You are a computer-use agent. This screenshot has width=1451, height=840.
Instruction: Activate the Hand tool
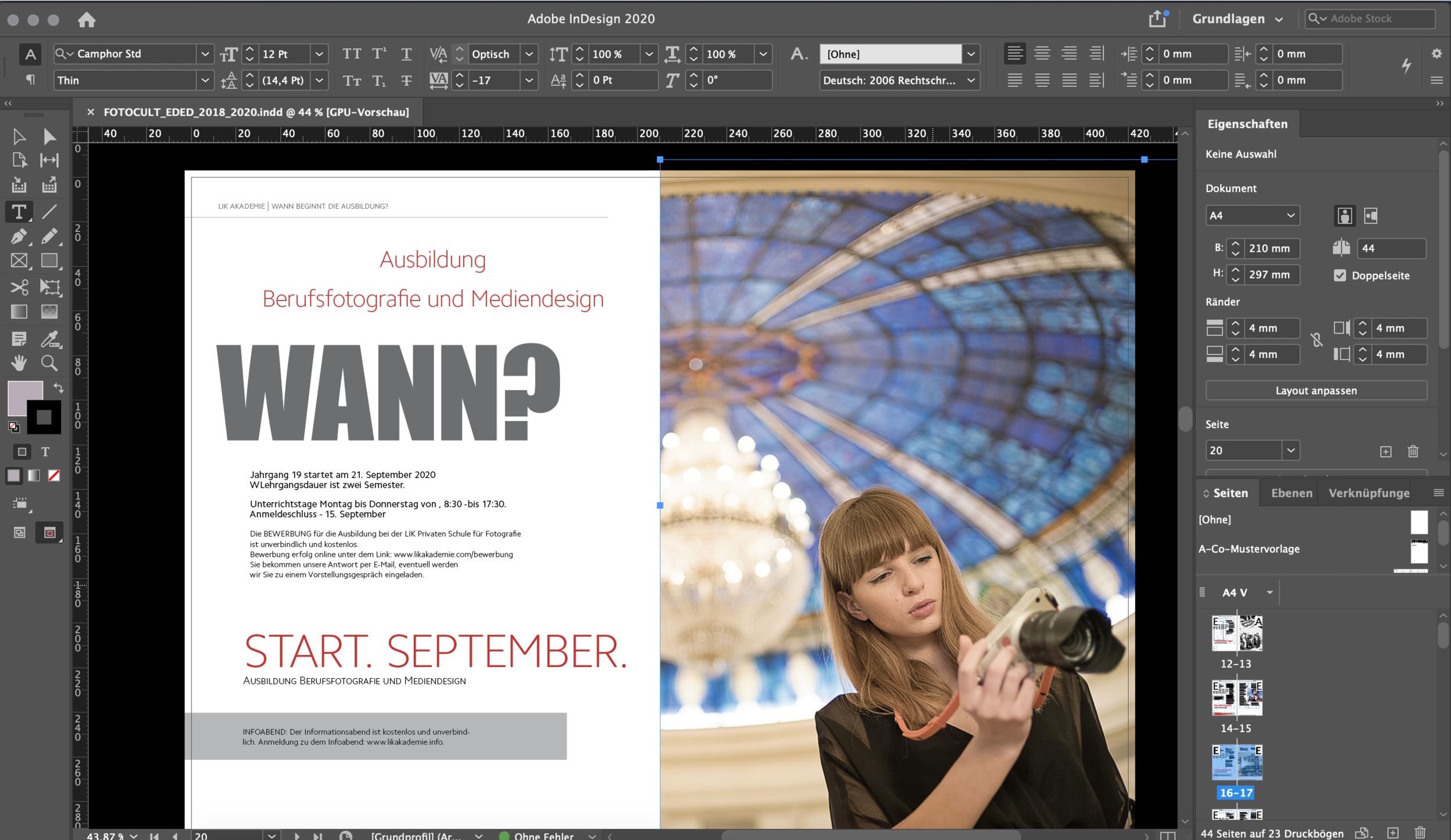[x=19, y=363]
